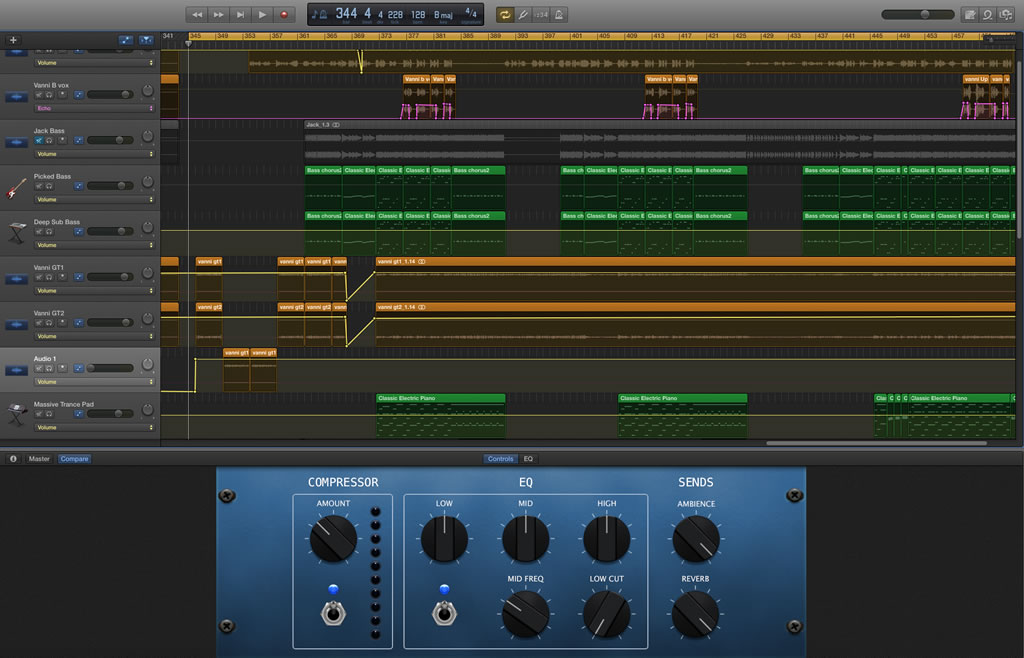Switch to the EQ tab
The width and height of the screenshot is (1024, 658).
click(528, 459)
